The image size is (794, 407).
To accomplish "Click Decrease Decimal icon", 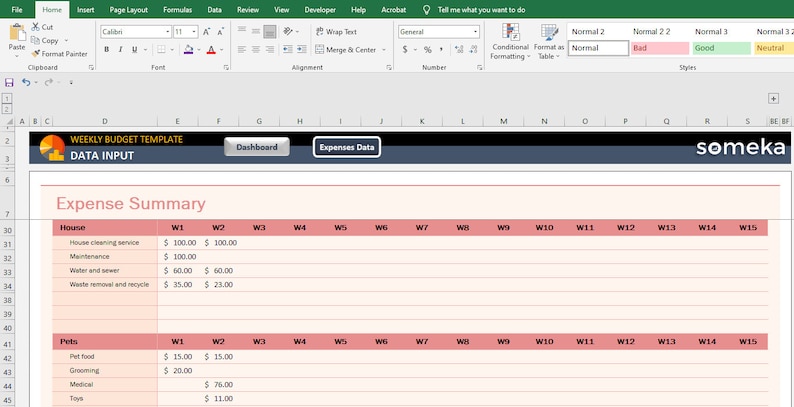I will pyautogui.click(x=473, y=50).
